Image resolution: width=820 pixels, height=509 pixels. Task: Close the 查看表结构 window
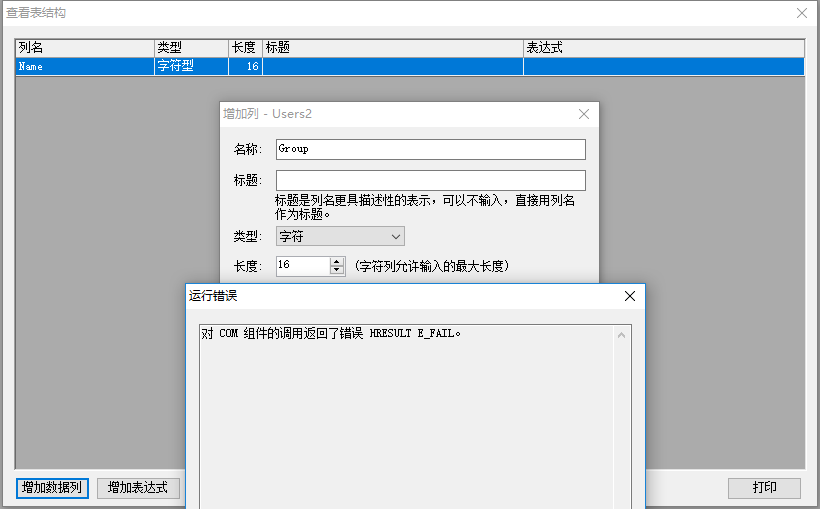coord(802,13)
